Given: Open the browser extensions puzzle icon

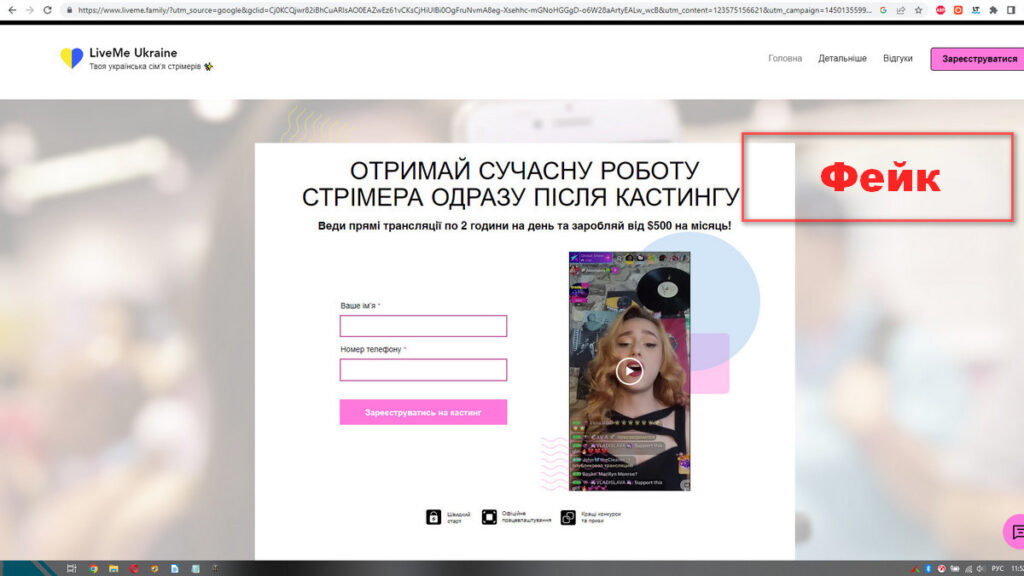Looking at the screenshot, I should (x=992, y=10).
